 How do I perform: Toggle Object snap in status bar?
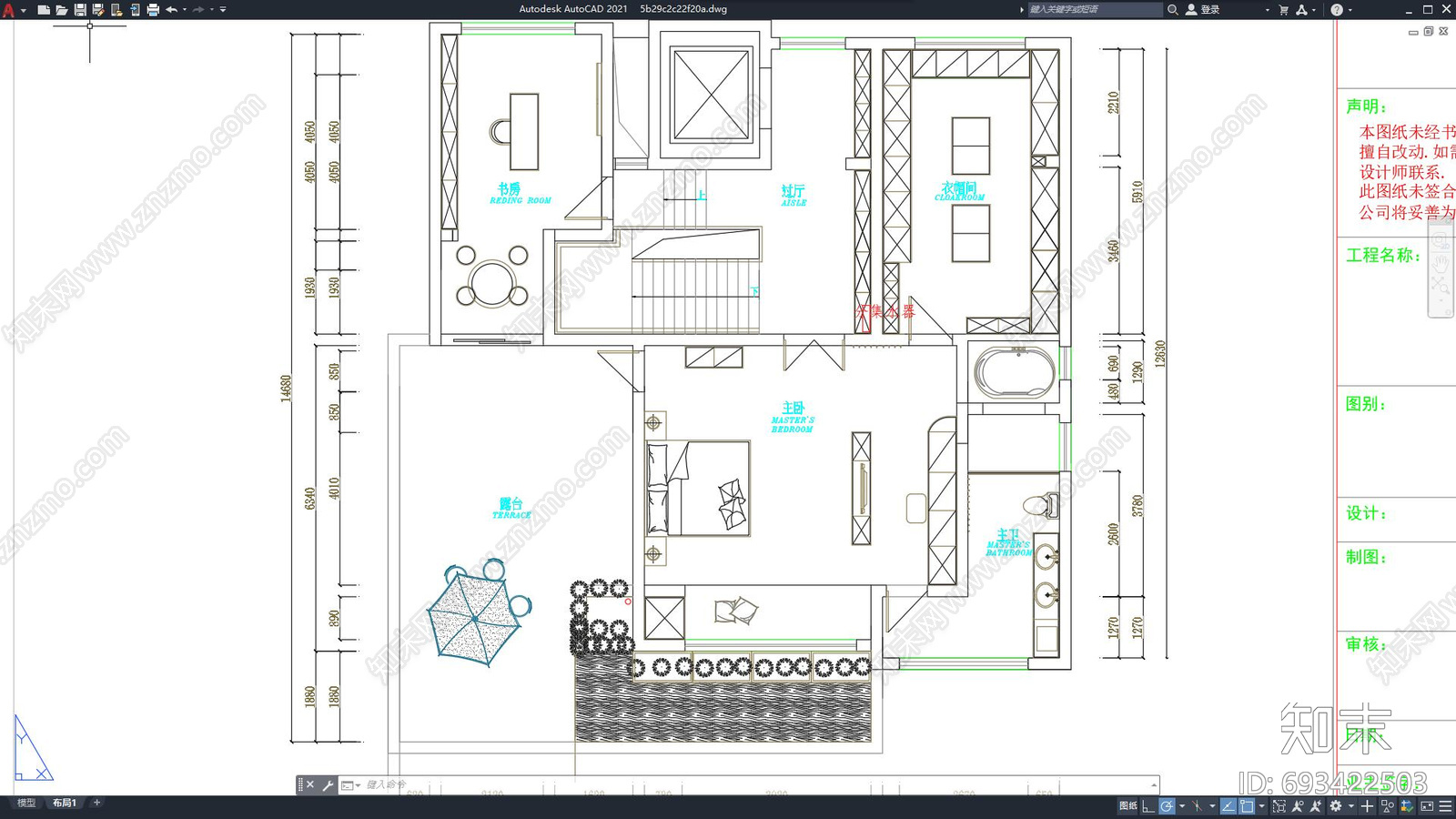[x=1247, y=806]
